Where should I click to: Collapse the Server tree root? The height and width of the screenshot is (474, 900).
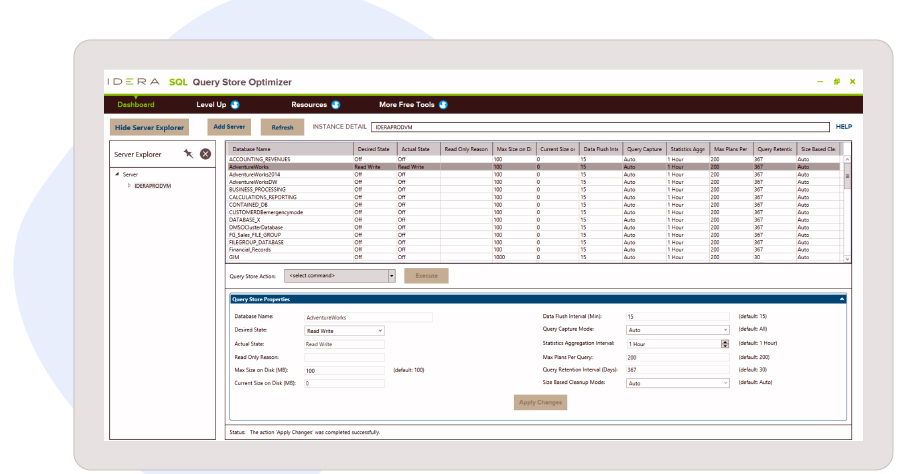(x=117, y=175)
